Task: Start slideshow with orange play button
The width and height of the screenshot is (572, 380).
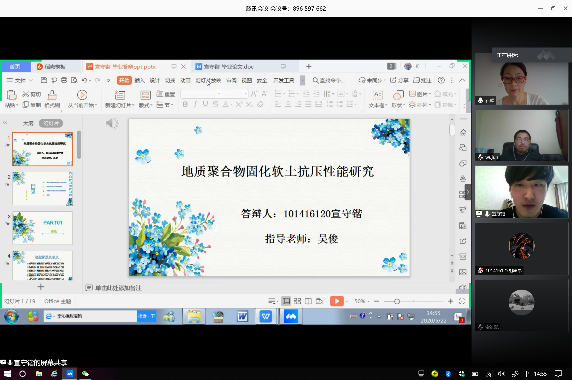Action: [x=337, y=301]
